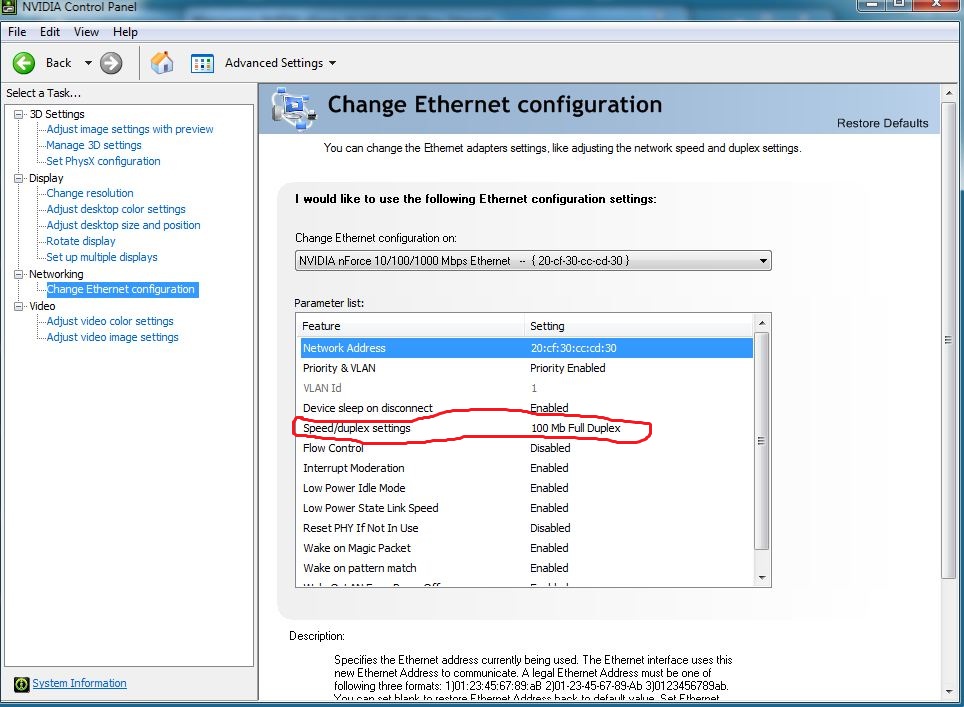Open the View menu
The image size is (964, 707).
point(86,32)
